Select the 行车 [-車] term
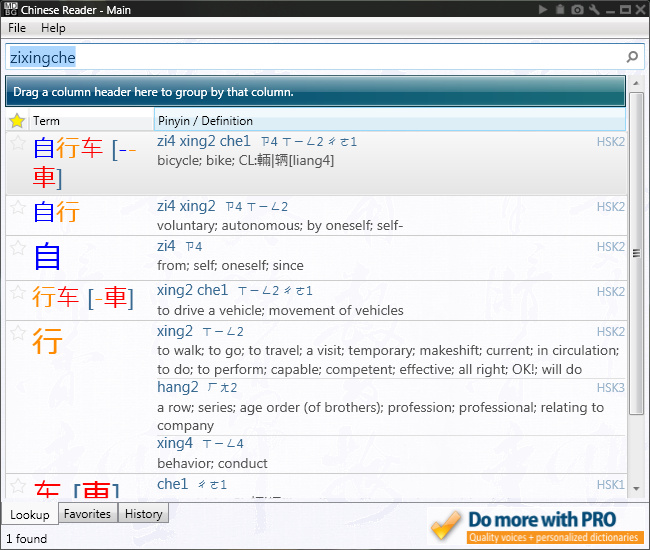This screenshot has height=550, width=650. 83,297
